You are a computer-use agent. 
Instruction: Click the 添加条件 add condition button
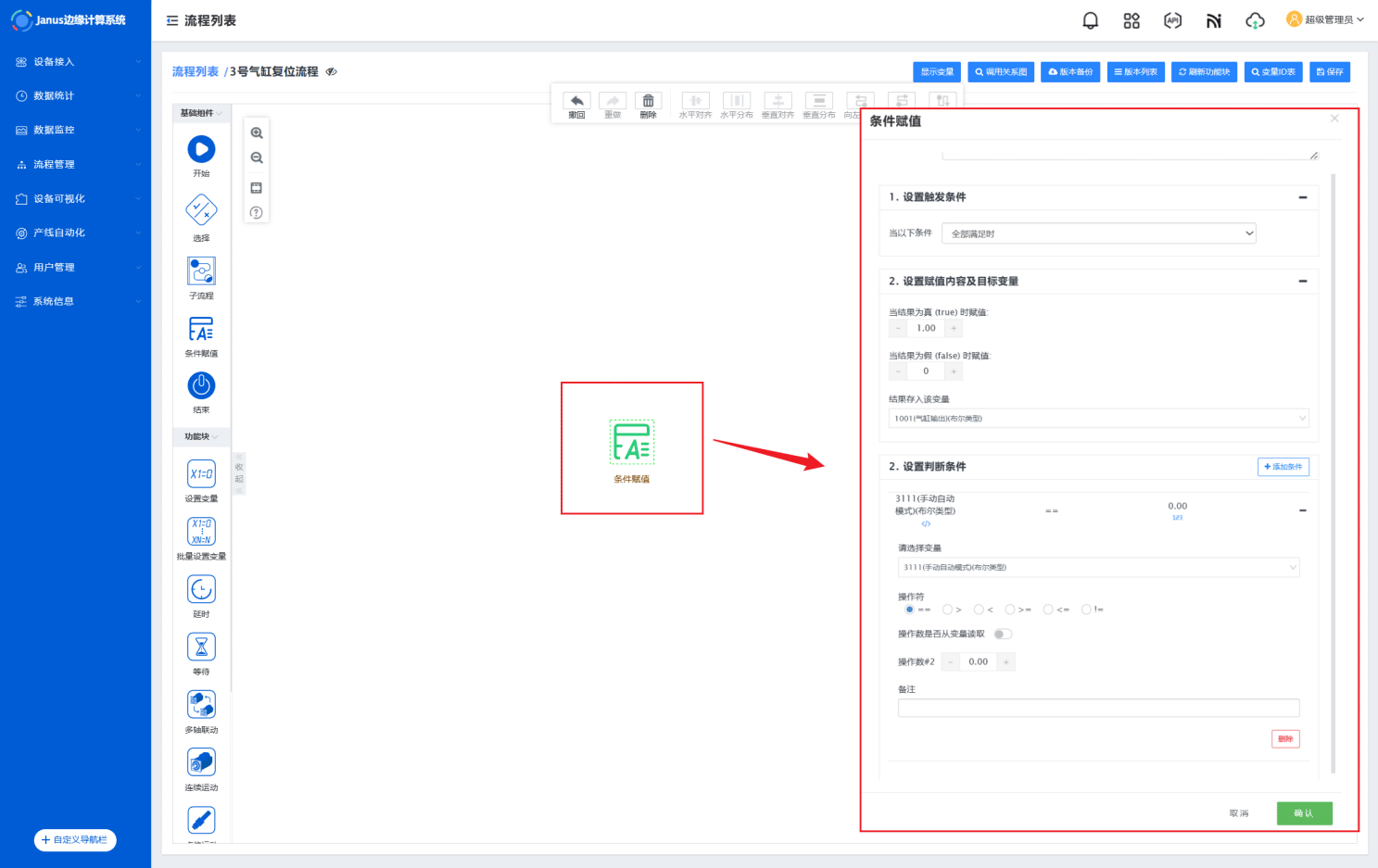click(1283, 467)
